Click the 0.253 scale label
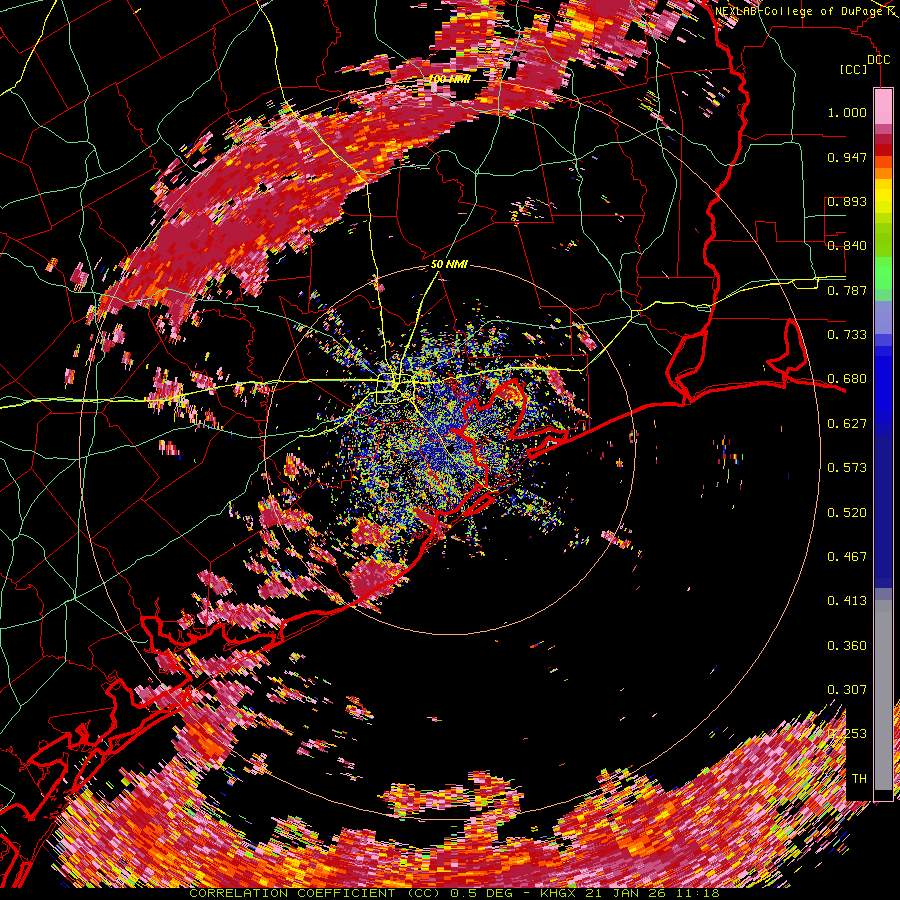This screenshot has width=900, height=900. [x=847, y=734]
